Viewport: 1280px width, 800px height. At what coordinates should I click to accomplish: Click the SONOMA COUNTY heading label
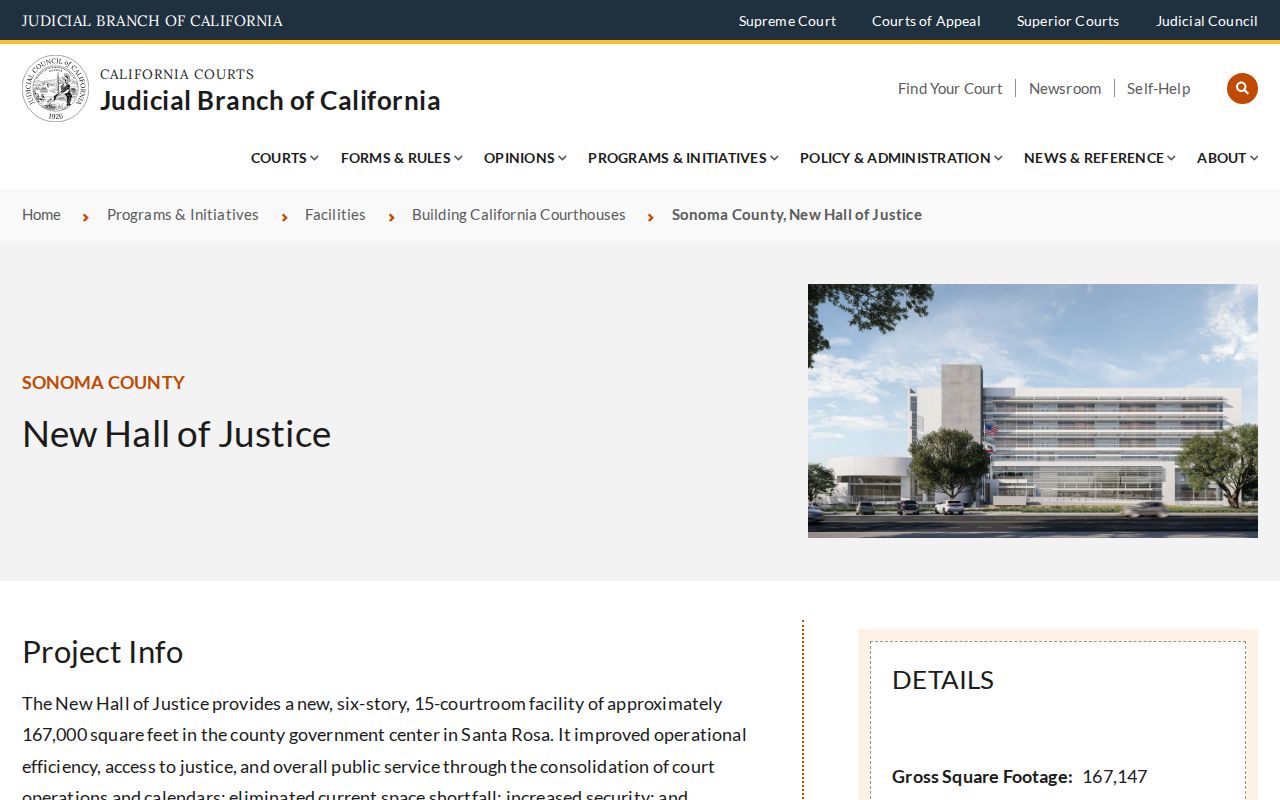click(103, 382)
